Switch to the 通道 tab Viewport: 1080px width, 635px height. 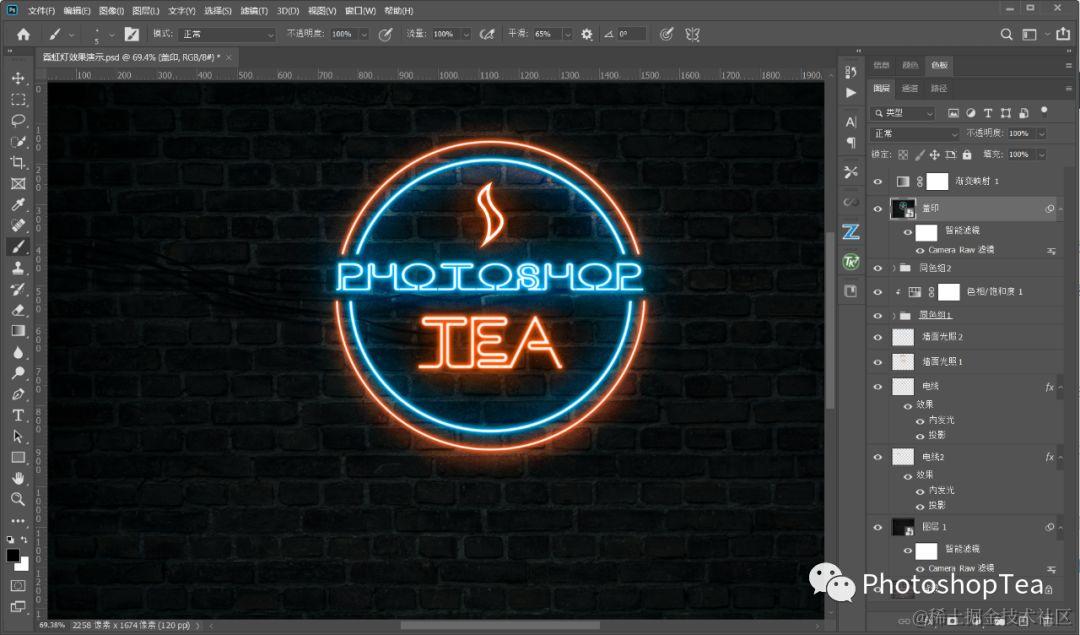(x=910, y=88)
